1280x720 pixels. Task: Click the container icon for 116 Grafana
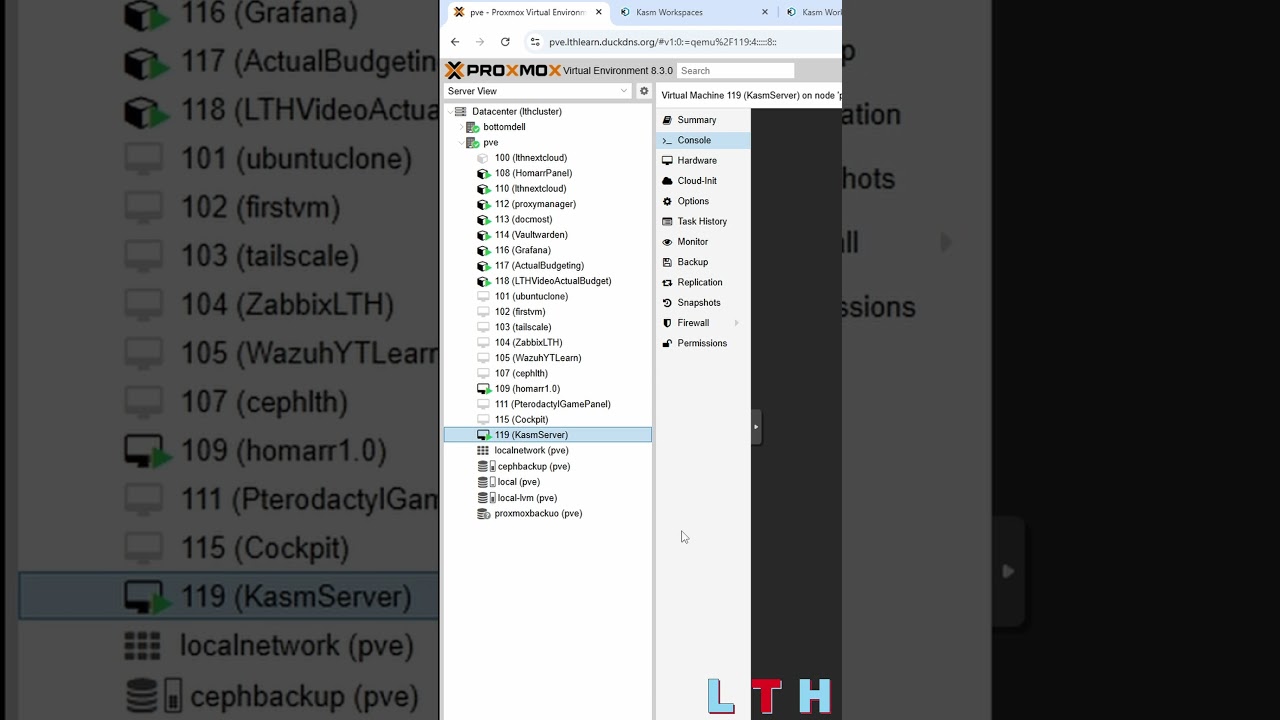[x=484, y=250]
